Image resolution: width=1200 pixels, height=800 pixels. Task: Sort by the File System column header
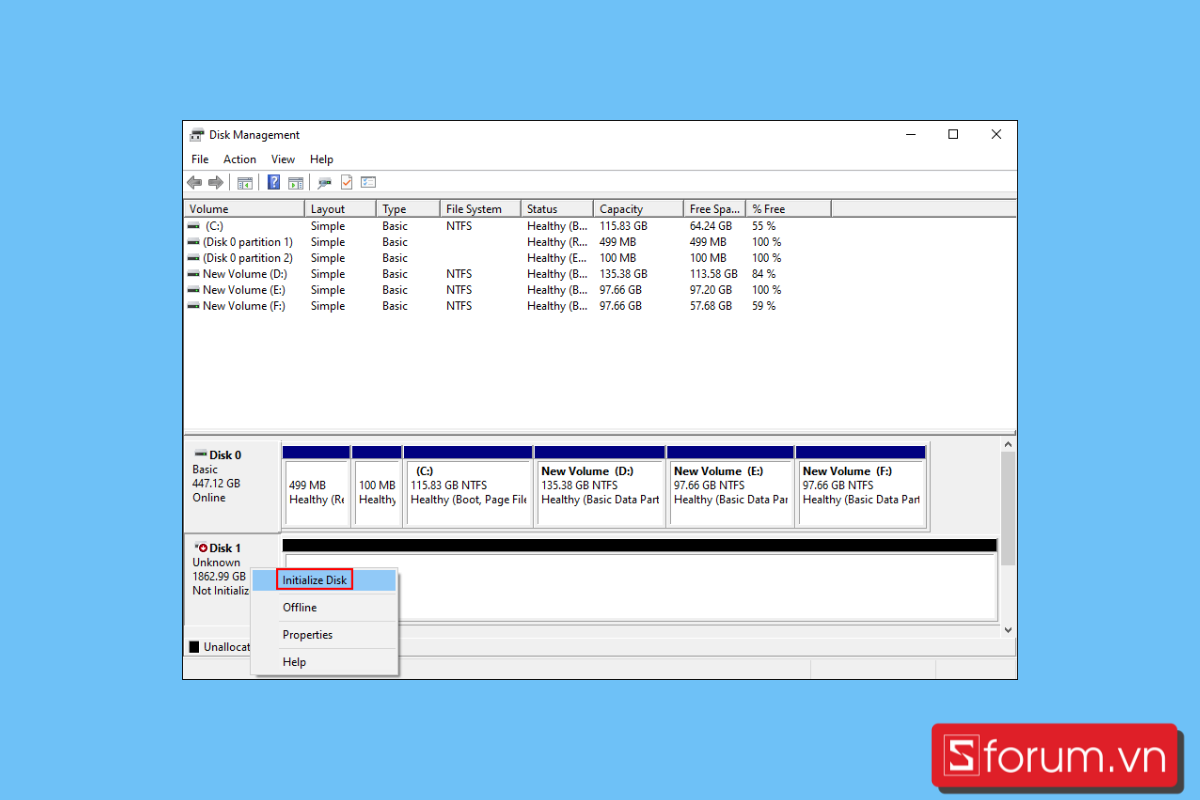[481, 209]
